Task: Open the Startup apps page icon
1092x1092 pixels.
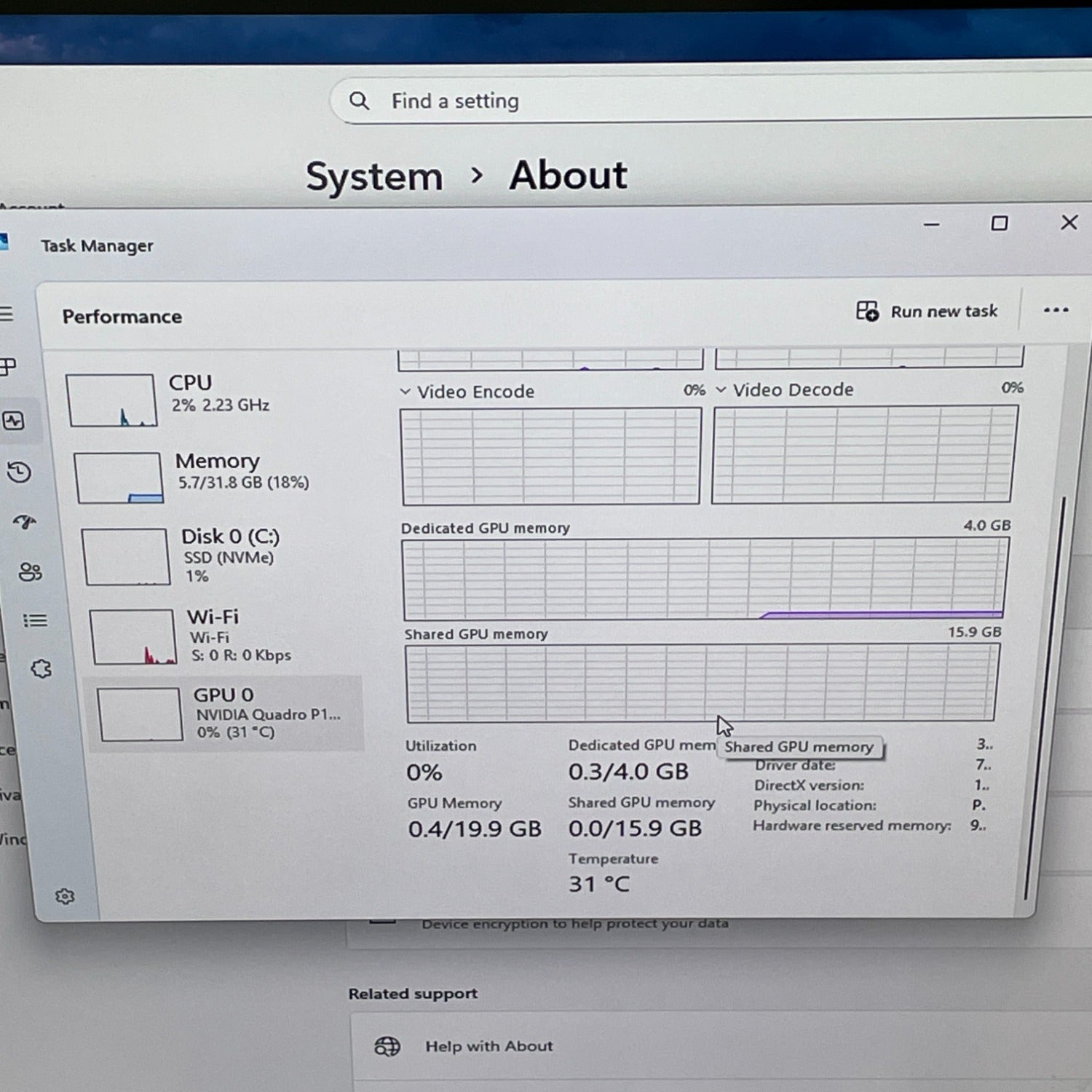Action: (25, 521)
